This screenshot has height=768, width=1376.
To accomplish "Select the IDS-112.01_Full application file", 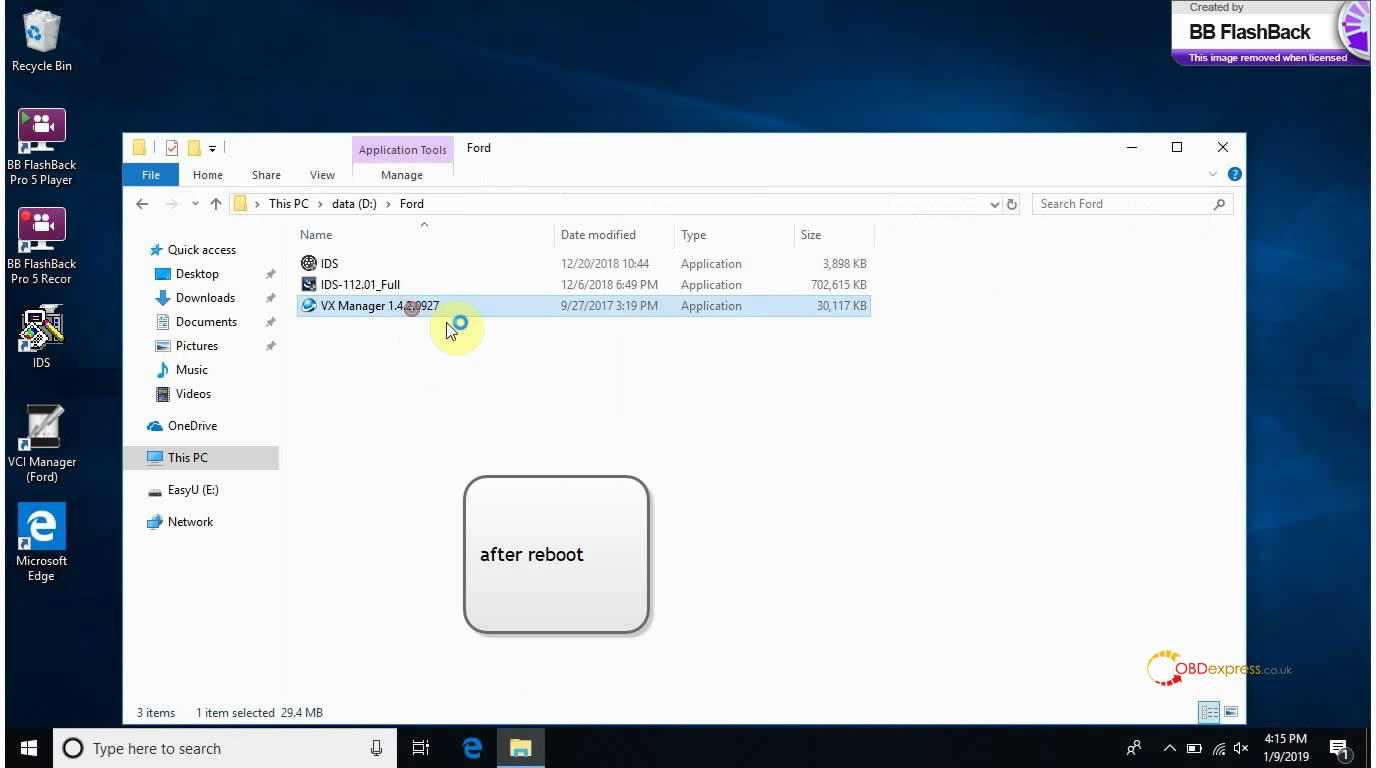I will [360, 285].
